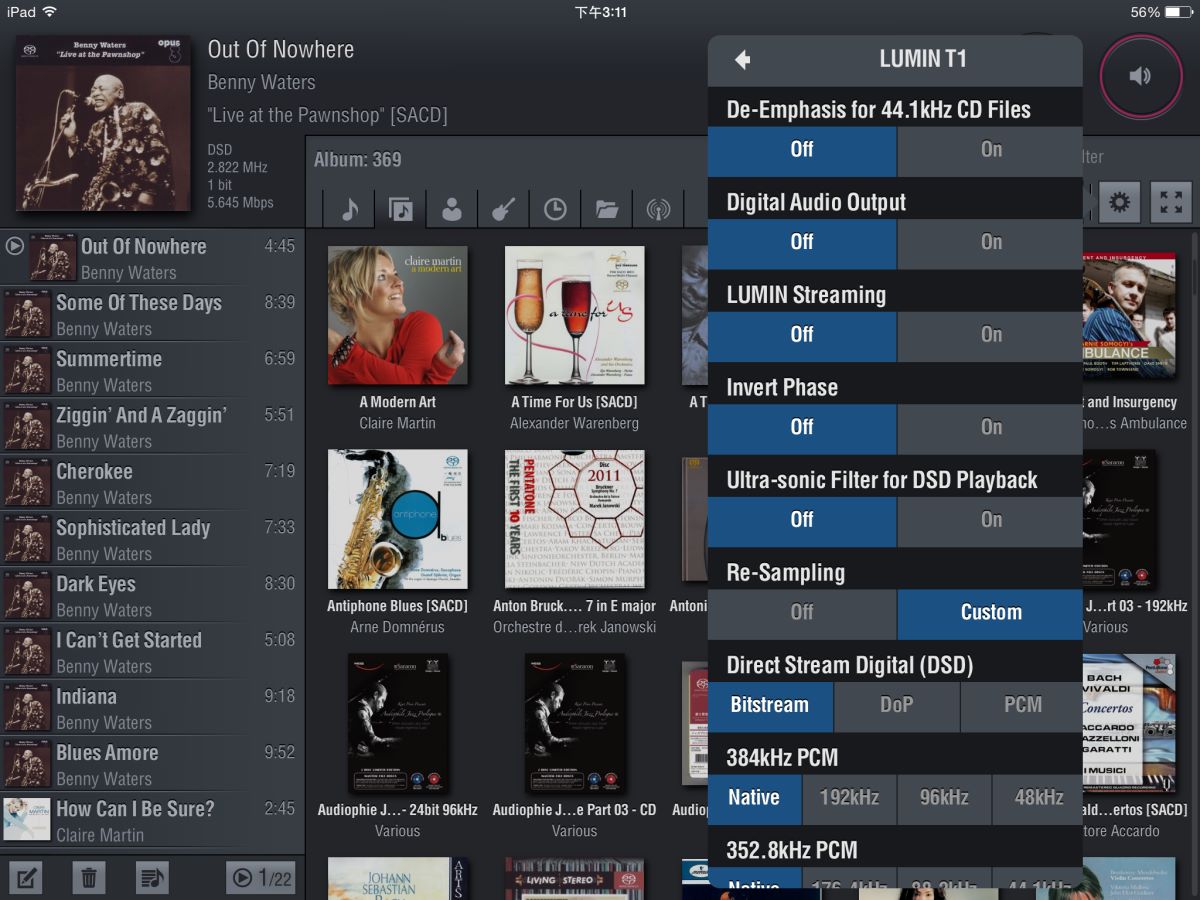Tap the volume speaker button

point(1141,76)
